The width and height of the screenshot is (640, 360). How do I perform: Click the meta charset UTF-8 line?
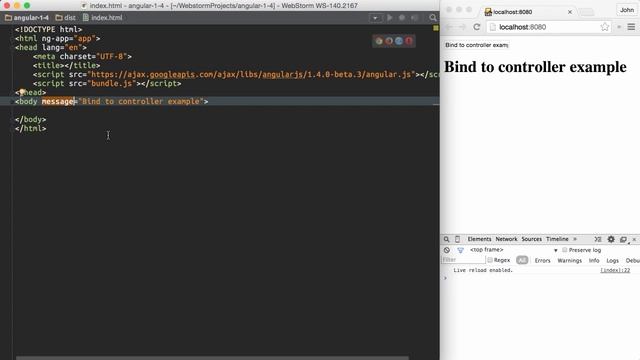[82, 56]
